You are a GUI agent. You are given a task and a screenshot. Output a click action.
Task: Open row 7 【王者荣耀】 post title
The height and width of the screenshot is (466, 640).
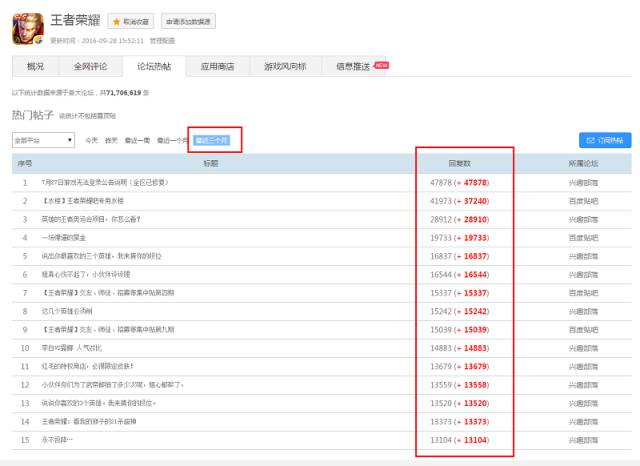(x=108, y=293)
